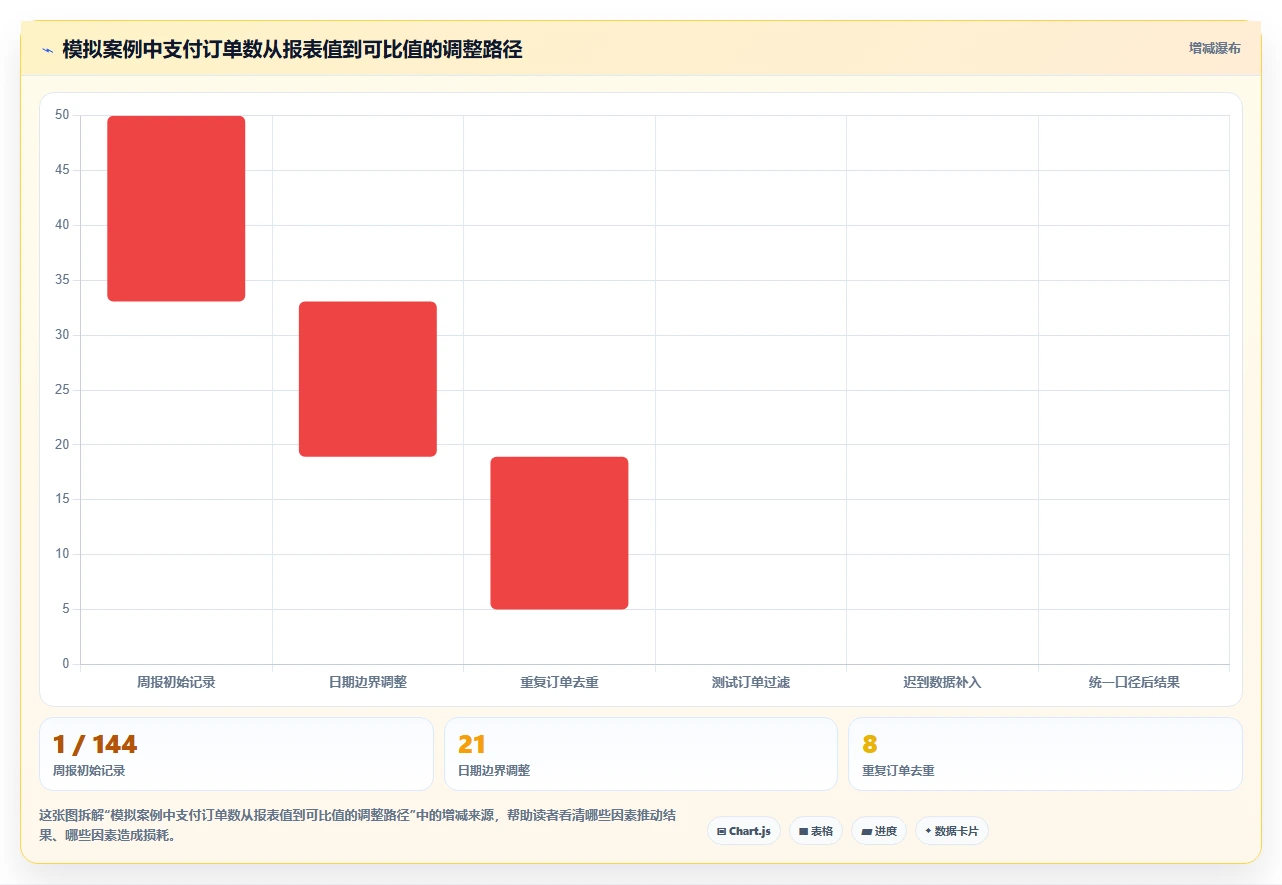This screenshot has height=885, width=1282.
Task: Click x-axis label 测试订单过滤
Action: point(751,682)
